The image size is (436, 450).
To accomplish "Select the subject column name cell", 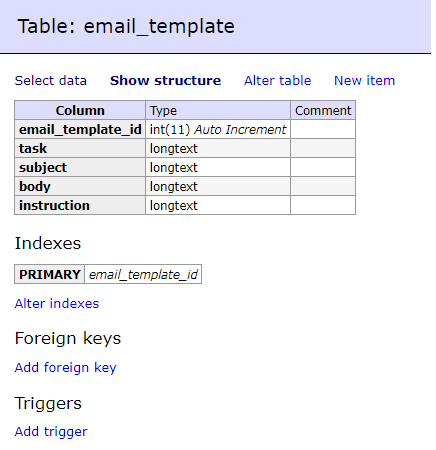I will (x=80, y=167).
